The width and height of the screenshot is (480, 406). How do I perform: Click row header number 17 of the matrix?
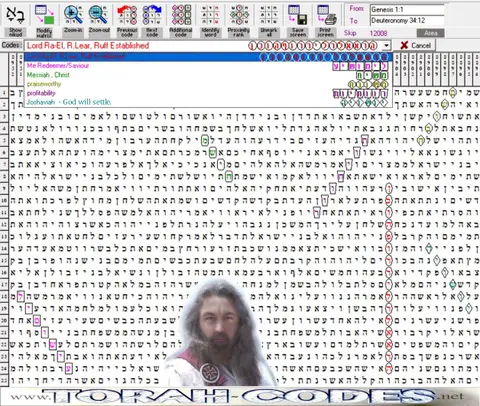(x=4, y=284)
